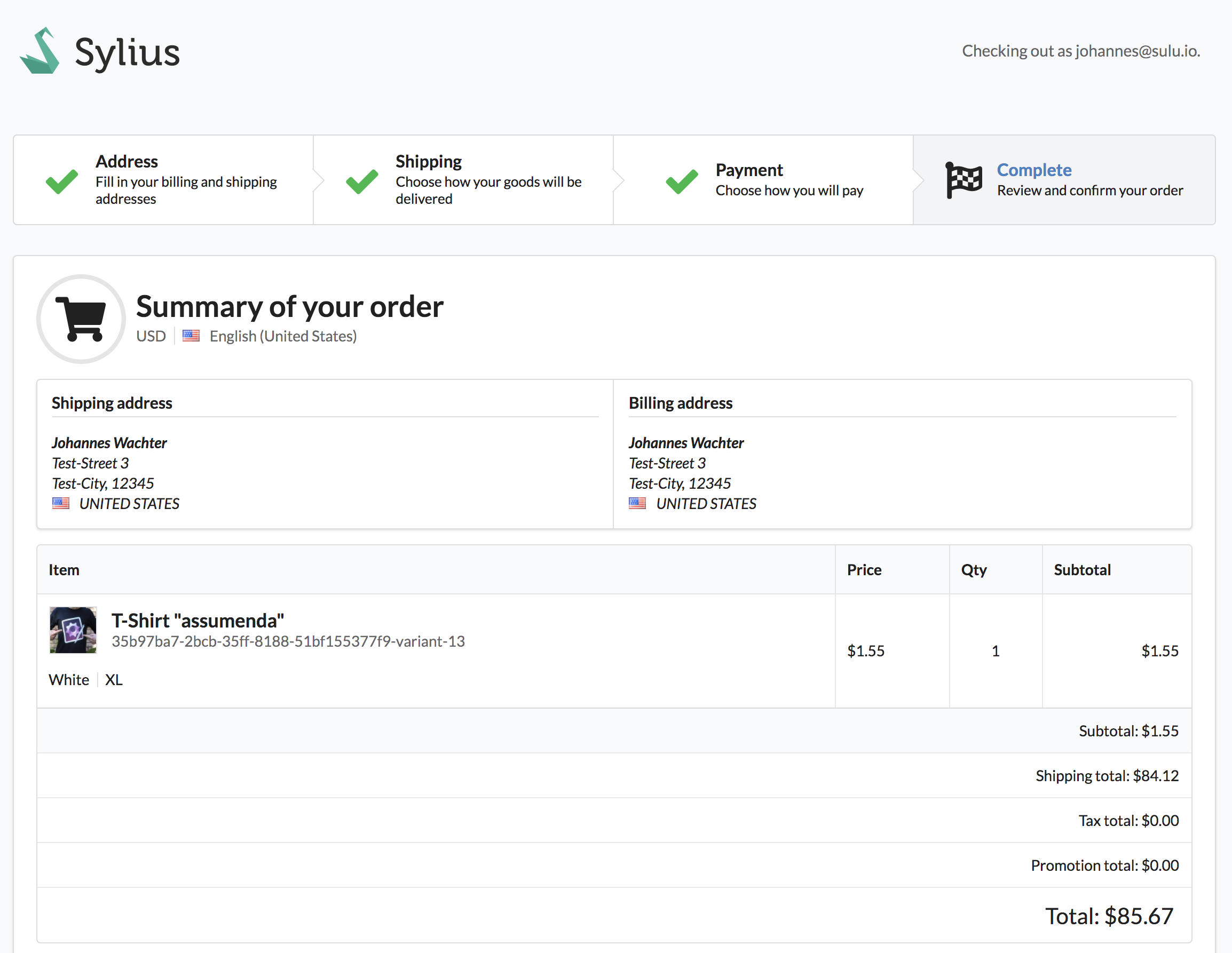Click the checkered flag icon on Complete step
The height and width of the screenshot is (953, 1232).
[x=964, y=180]
